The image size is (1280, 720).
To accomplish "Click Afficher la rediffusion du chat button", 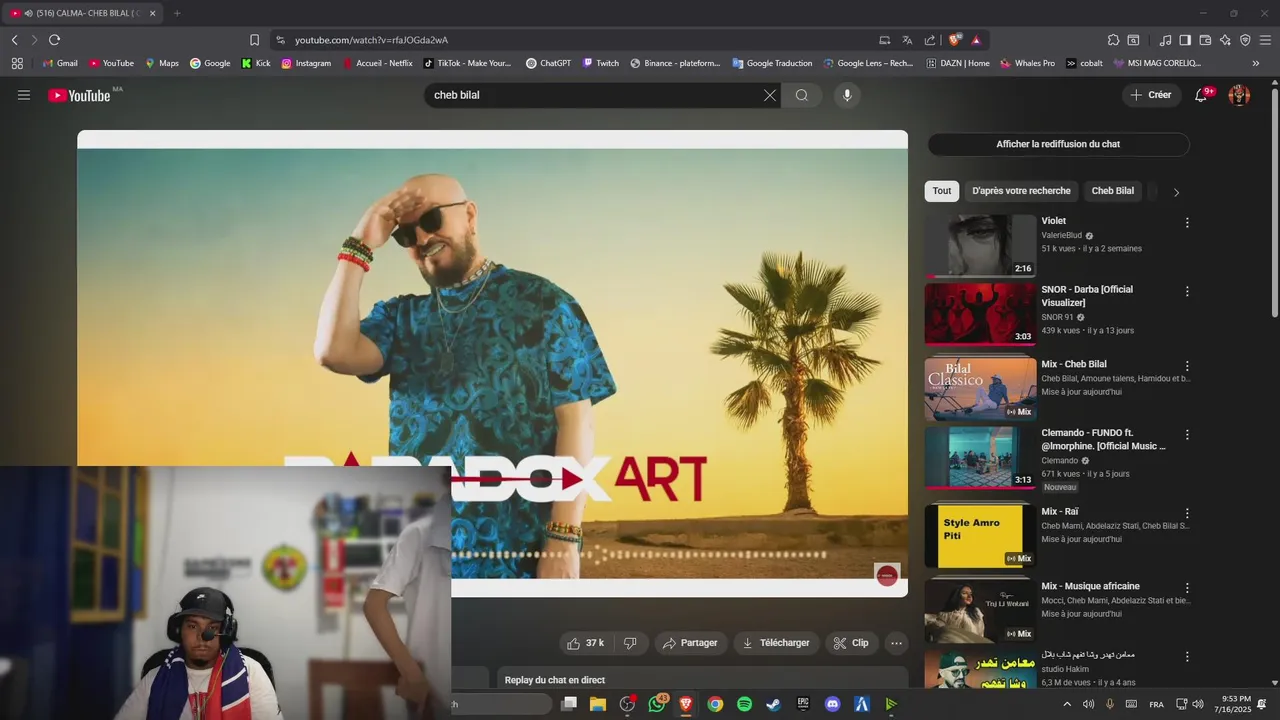I will (x=1058, y=144).
